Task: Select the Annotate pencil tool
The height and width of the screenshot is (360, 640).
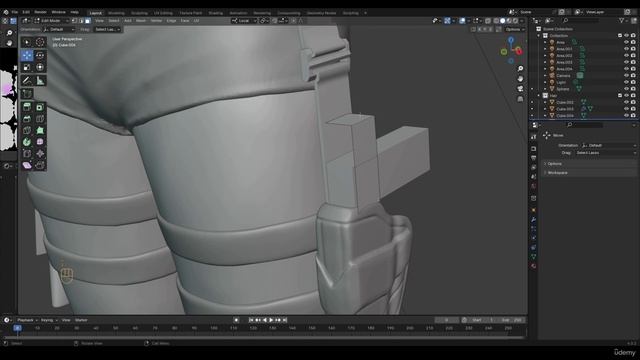Action: (x=27, y=80)
